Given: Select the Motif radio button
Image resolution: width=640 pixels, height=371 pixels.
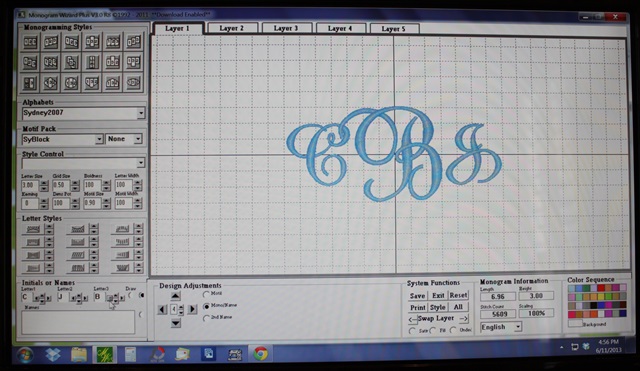Looking at the screenshot, I should (x=206, y=294).
